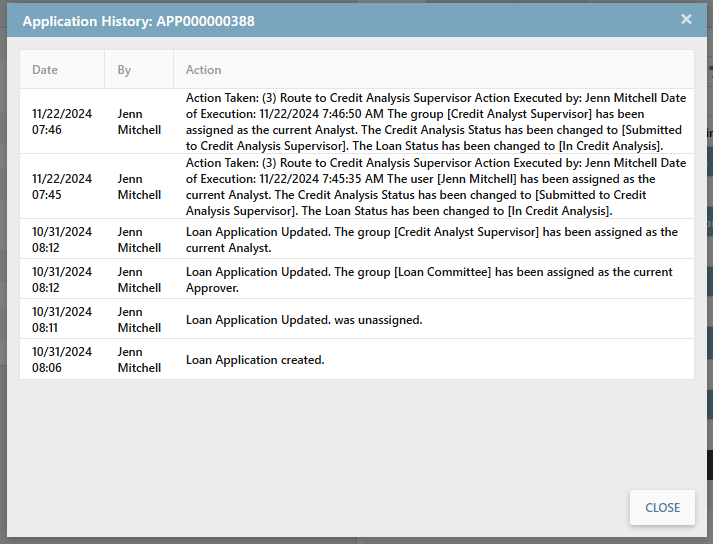Click Jenn Mitchell in the 08:11 row

tap(139, 319)
